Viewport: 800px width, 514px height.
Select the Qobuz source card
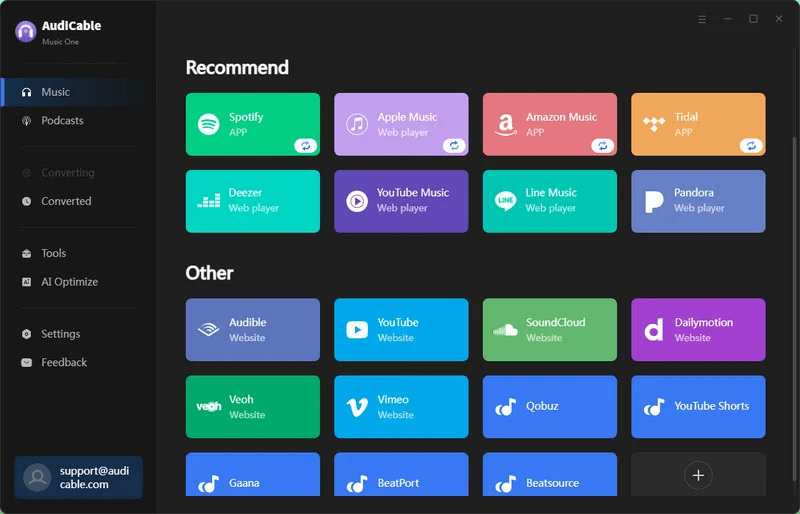(549, 407)
